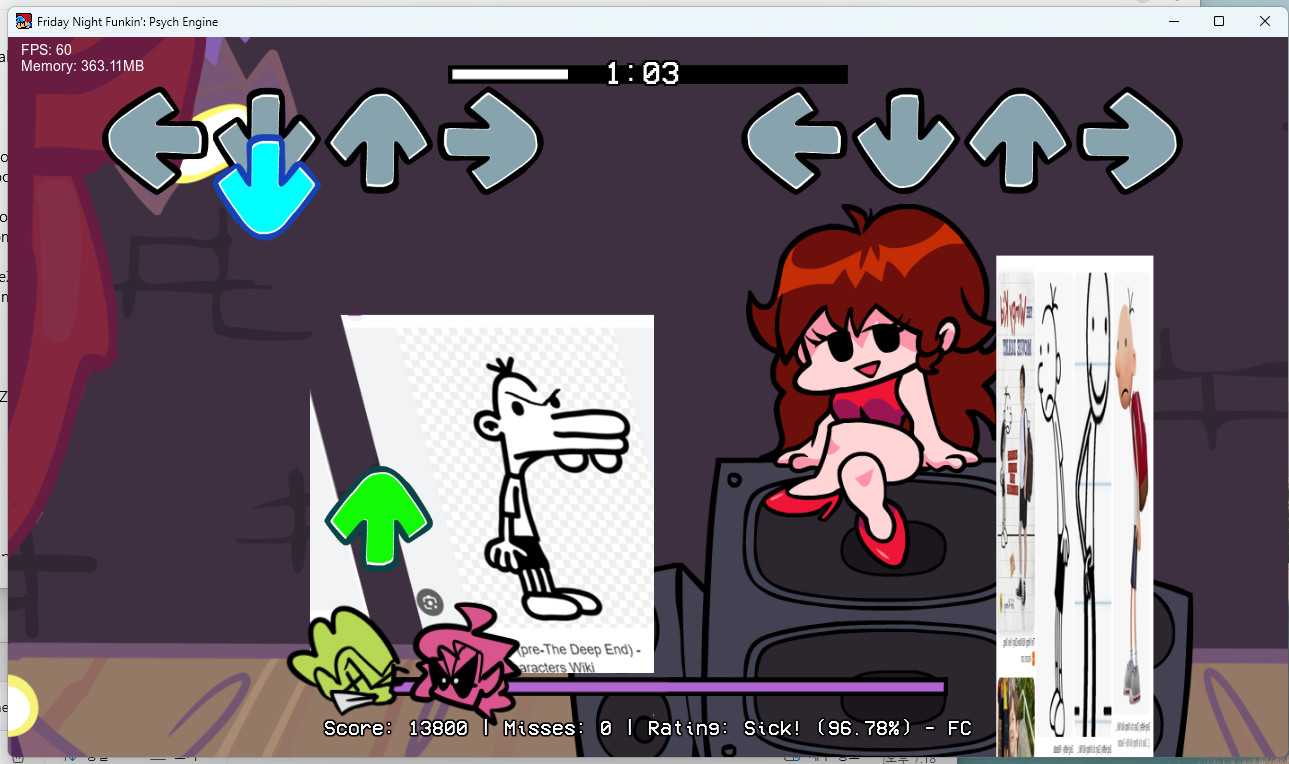The image size is (1289, 764).
Task: Click the player's left arrow receptor
Action: [x=793, y=141]
